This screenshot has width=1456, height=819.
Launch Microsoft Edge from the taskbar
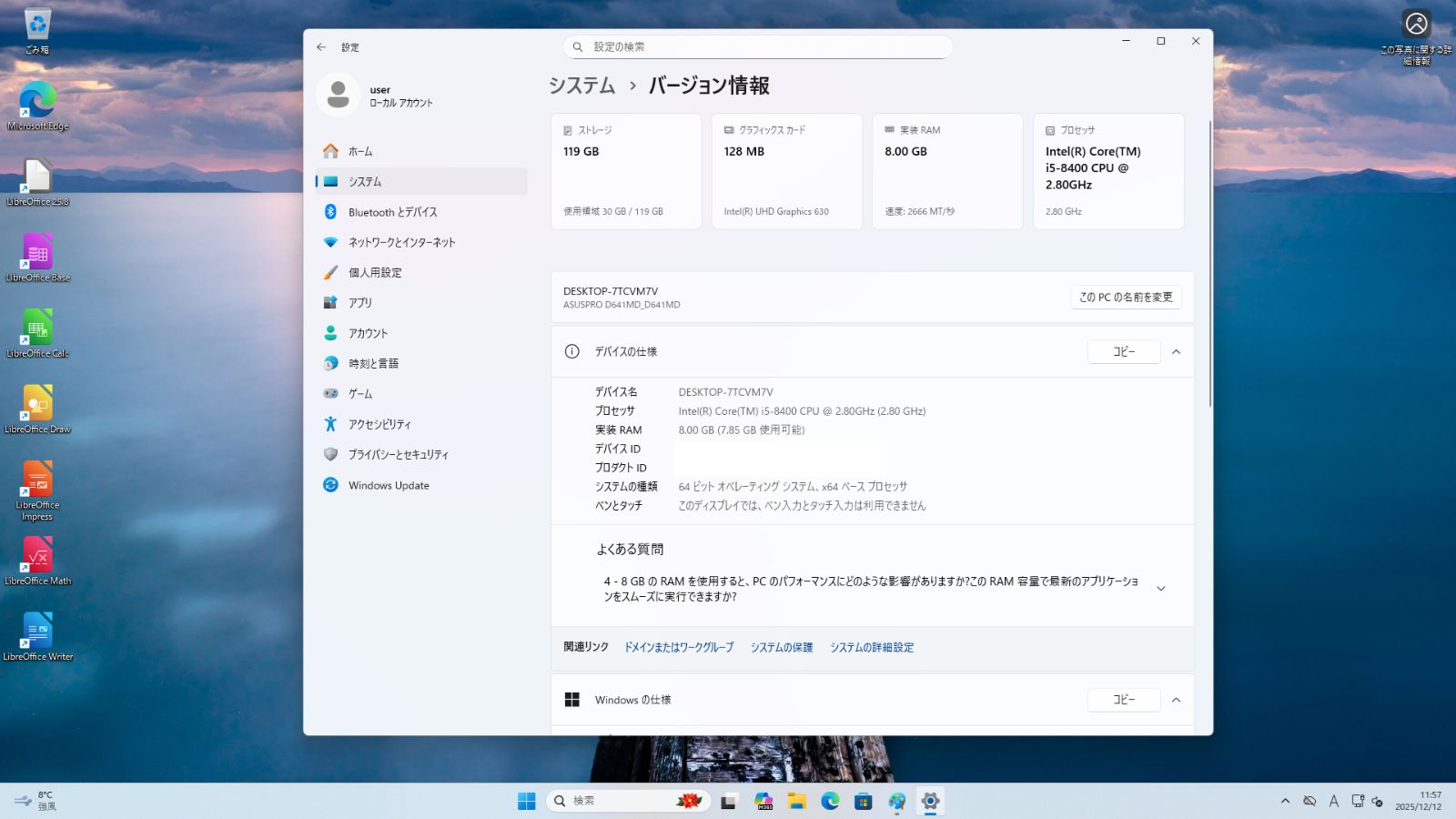point(829,801)
